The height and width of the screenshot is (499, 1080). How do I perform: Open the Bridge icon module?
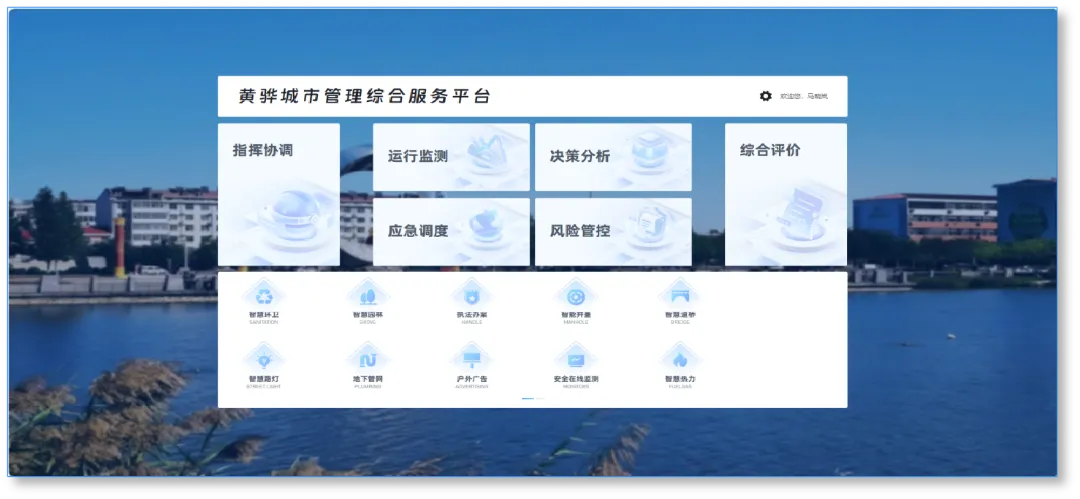680,296
